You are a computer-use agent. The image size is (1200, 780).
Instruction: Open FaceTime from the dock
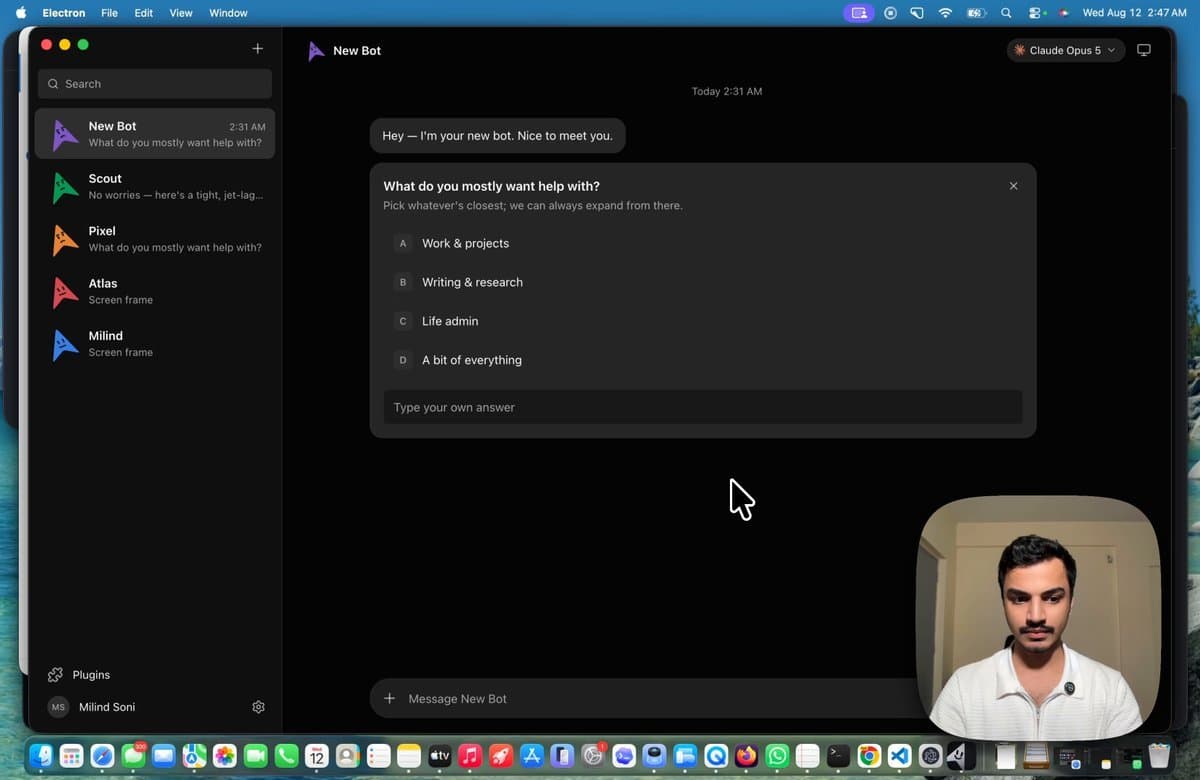tap(255, 756)
